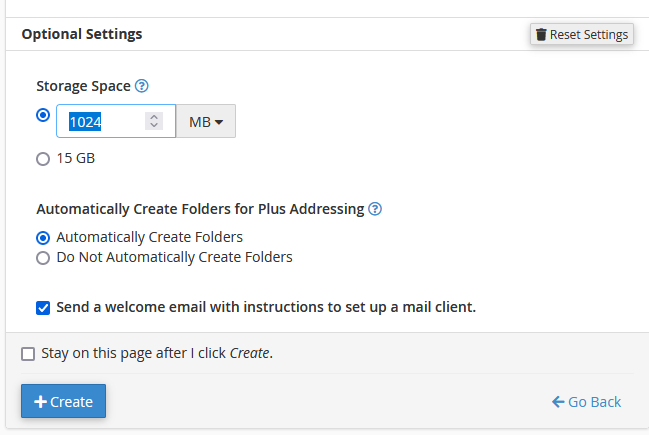Click the welcome email instructions label text
This screenshot has height=435, width=649.
[x=266, y=308]
